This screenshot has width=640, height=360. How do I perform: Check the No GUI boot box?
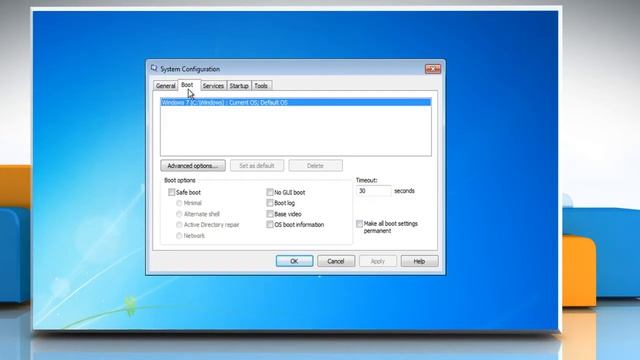point(270,192)
